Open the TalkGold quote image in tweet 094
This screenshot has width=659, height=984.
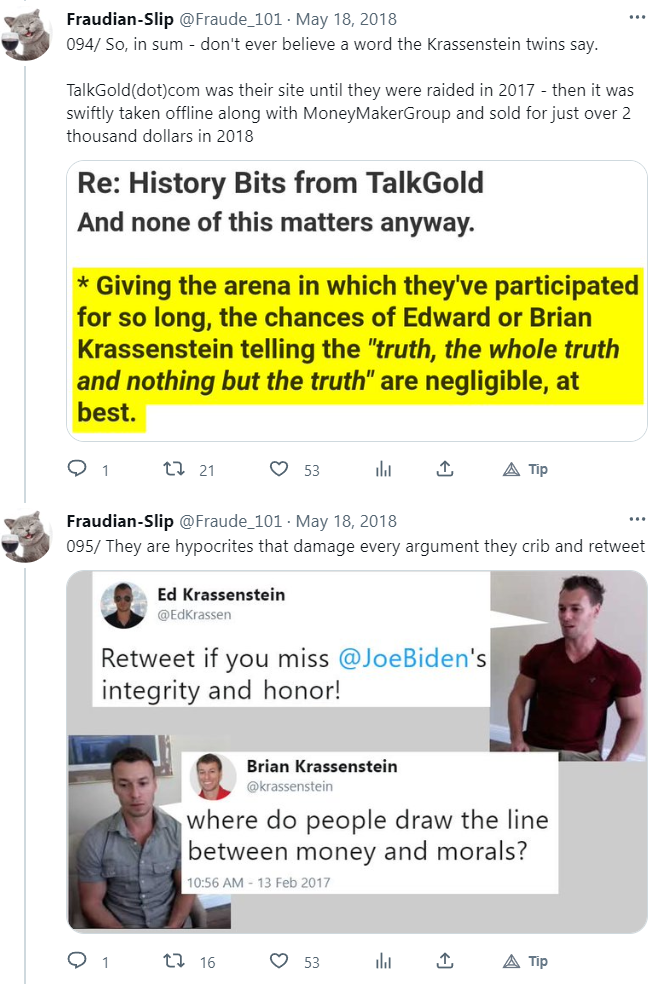click(357, 301)
